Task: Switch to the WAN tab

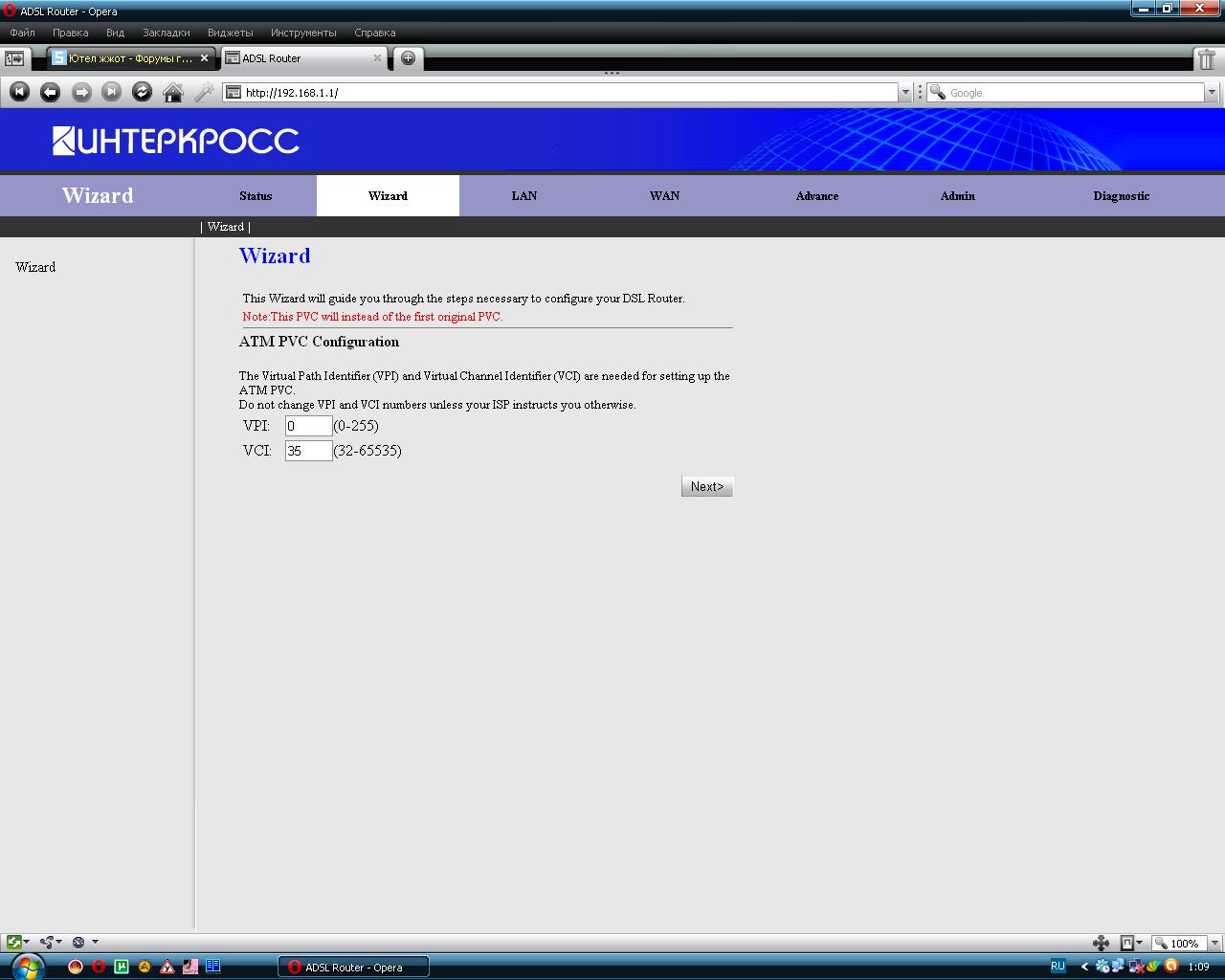Action: (x=664, y=195)
